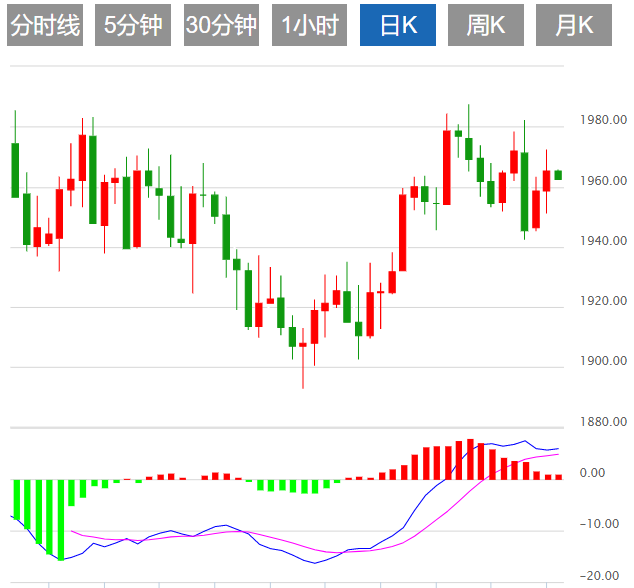The width and height of the screenshot is (634, 588).
Task: Switch to the 周K weekly tab
Action: pyautogui.click(x=486, y=25)
